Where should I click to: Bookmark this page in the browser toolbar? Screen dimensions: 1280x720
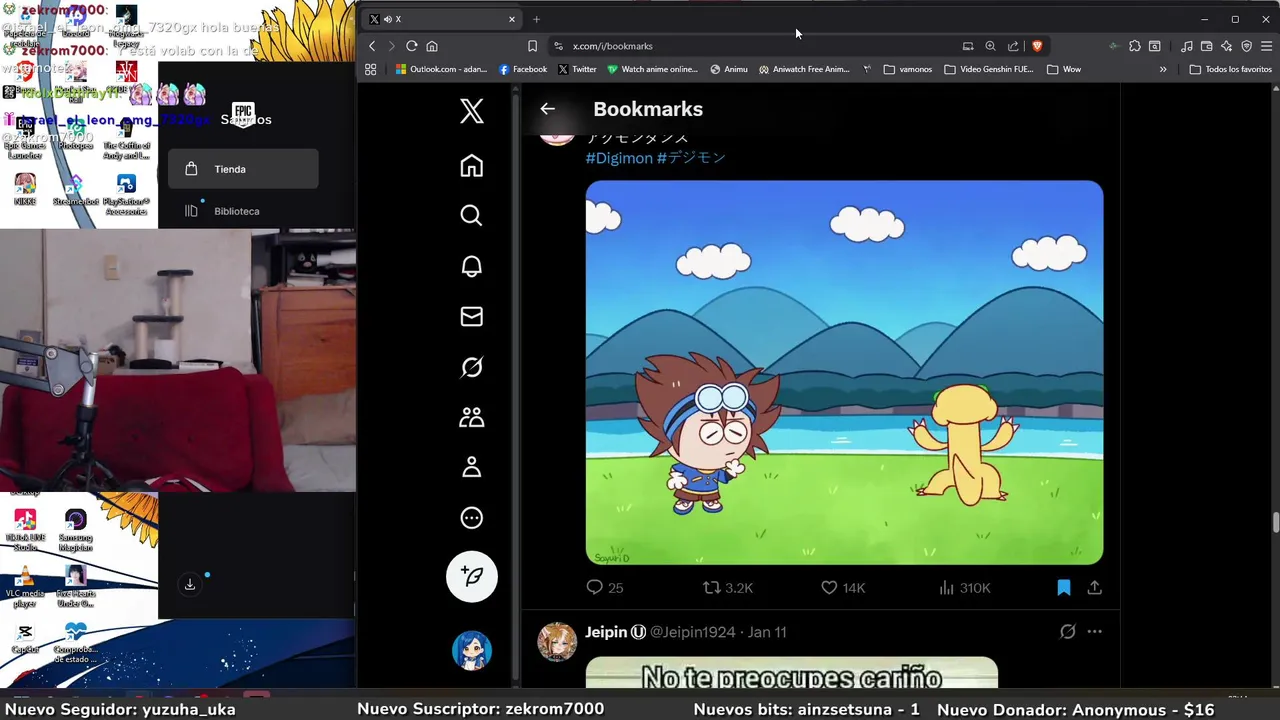click(532, 46)
